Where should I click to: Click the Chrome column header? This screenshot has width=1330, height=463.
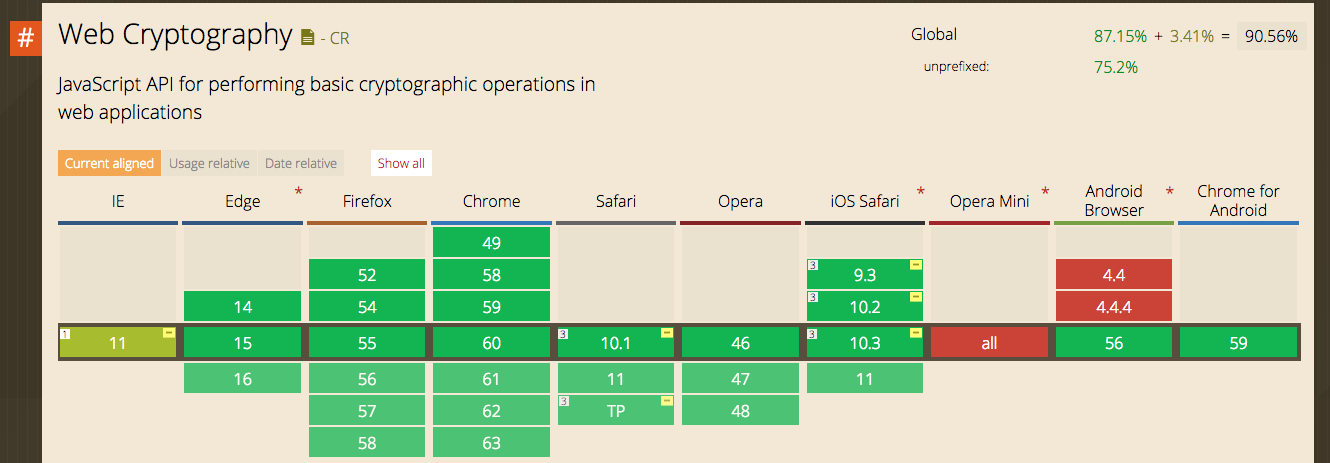pyautogui.click(x=491, y=201)
